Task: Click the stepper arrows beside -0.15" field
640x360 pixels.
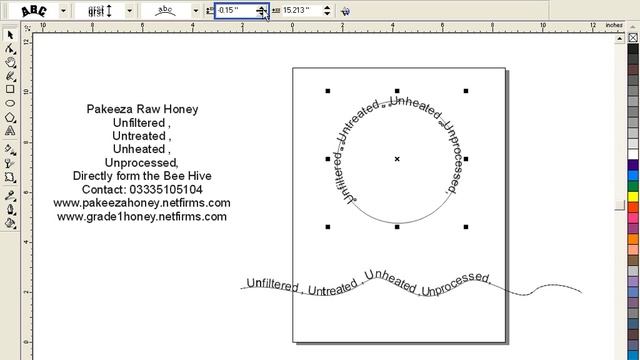Action: pyautogui.click(x=262, y=11)
